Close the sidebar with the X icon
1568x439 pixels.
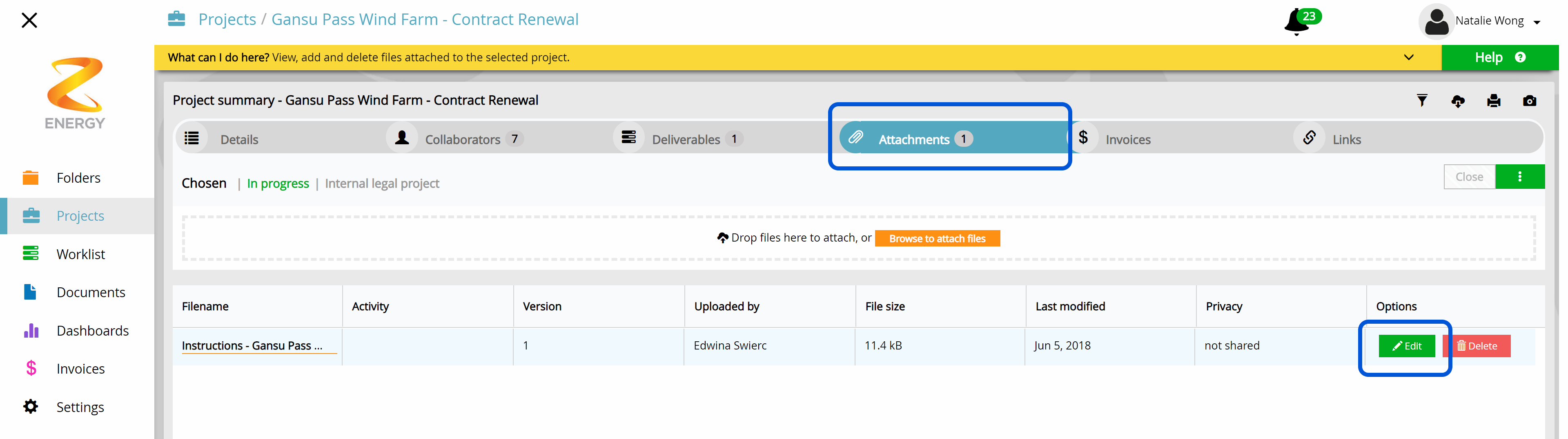tap(29, 20)
